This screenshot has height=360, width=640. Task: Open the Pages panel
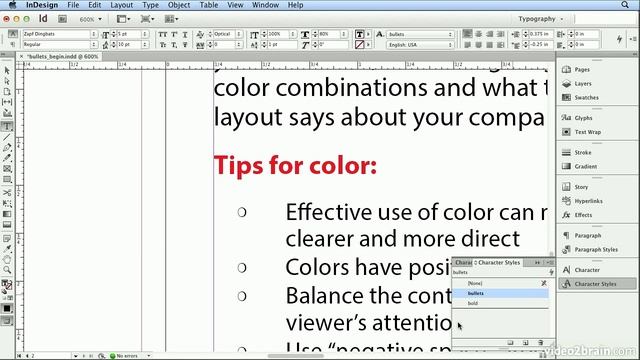coord(577,69)
